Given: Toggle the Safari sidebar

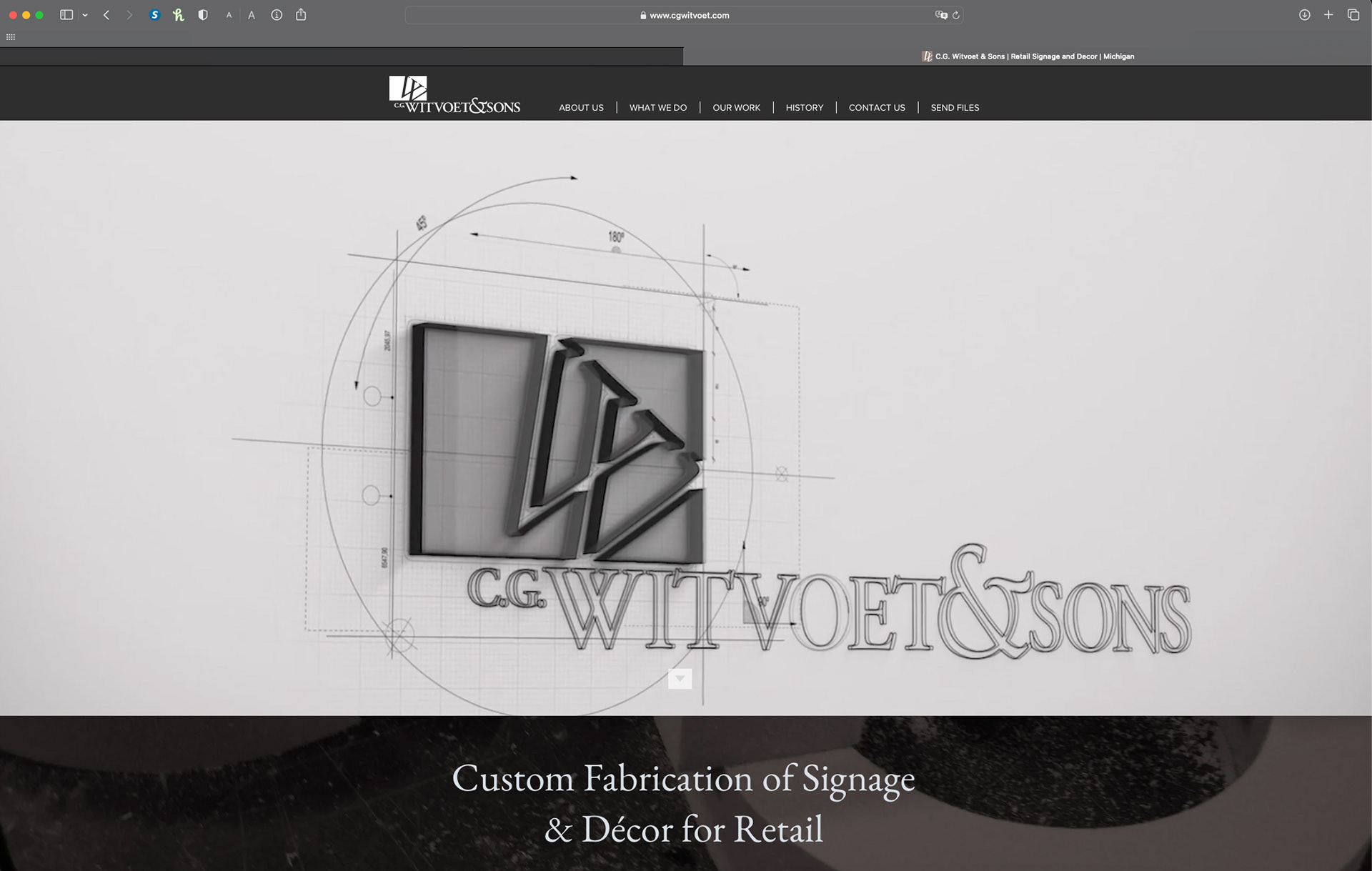Looking at the screenshot, I should click(x=66, y=15).
